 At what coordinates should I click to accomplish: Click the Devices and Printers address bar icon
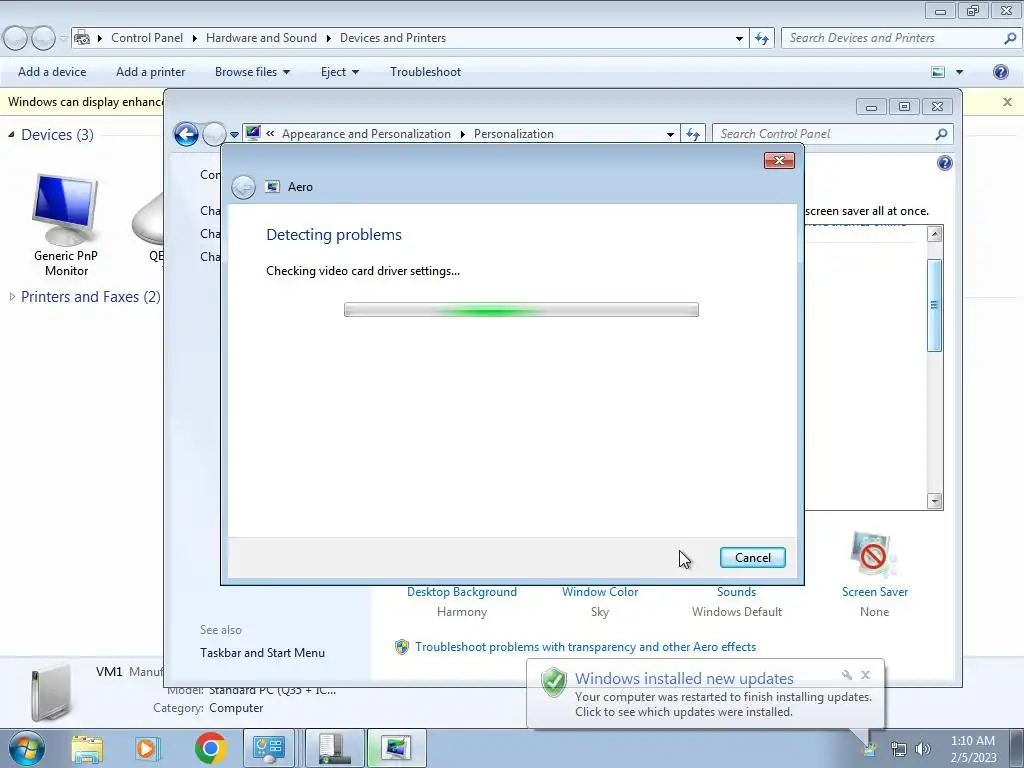point(82,38)
